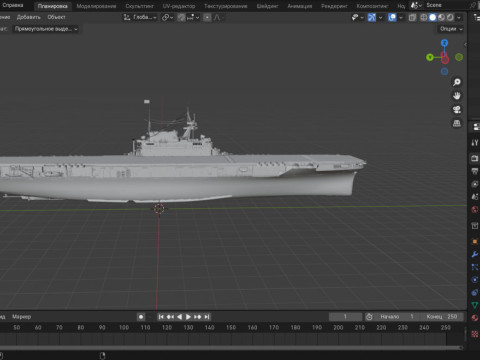Jump to previous keyframe

170,317
